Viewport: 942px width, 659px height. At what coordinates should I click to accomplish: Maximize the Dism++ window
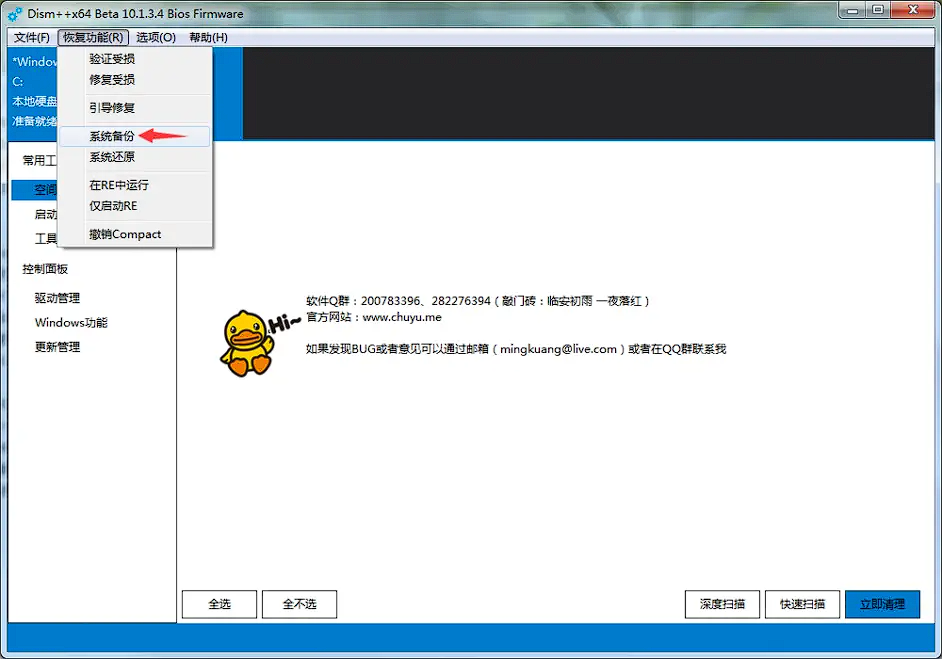tap(878, 10)
